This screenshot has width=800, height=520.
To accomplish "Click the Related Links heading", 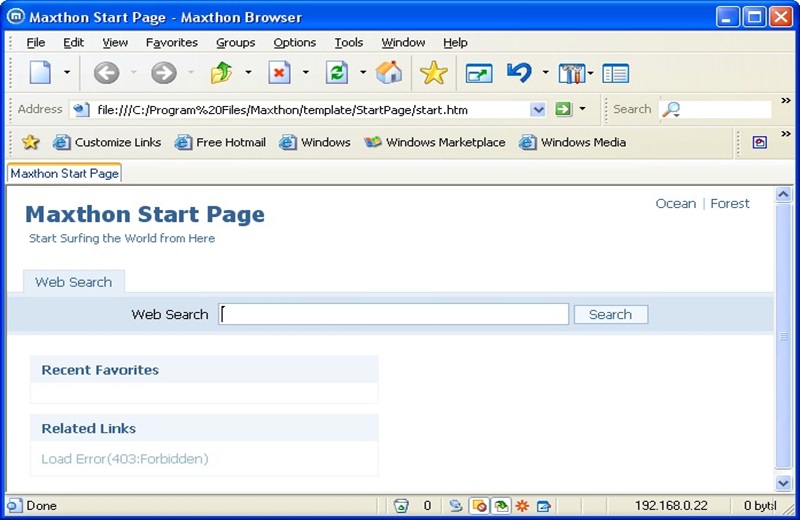I will click(89, 429).
